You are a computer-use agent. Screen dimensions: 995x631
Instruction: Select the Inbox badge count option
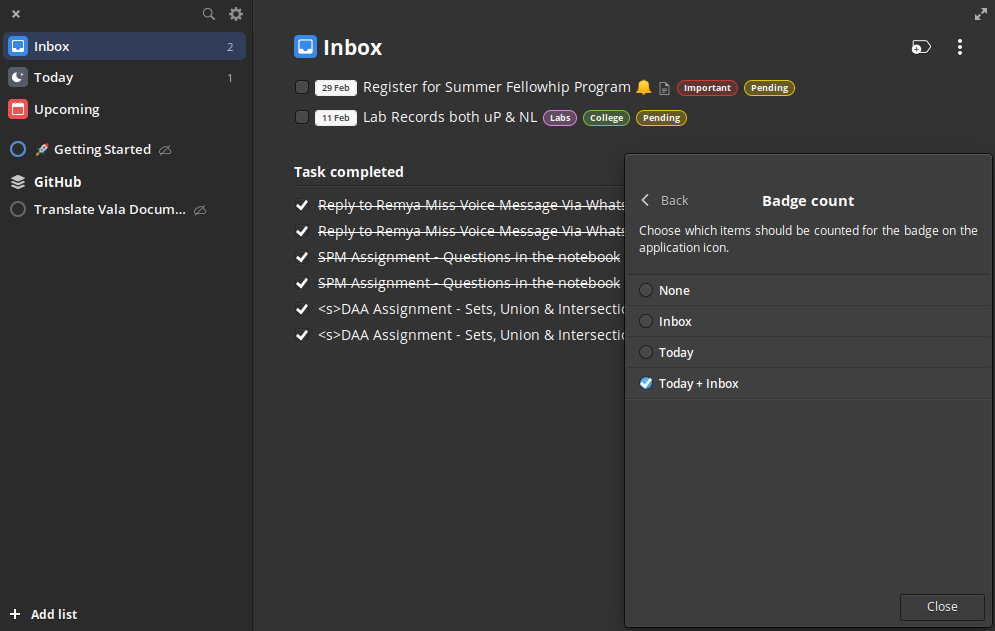(808, 321)
